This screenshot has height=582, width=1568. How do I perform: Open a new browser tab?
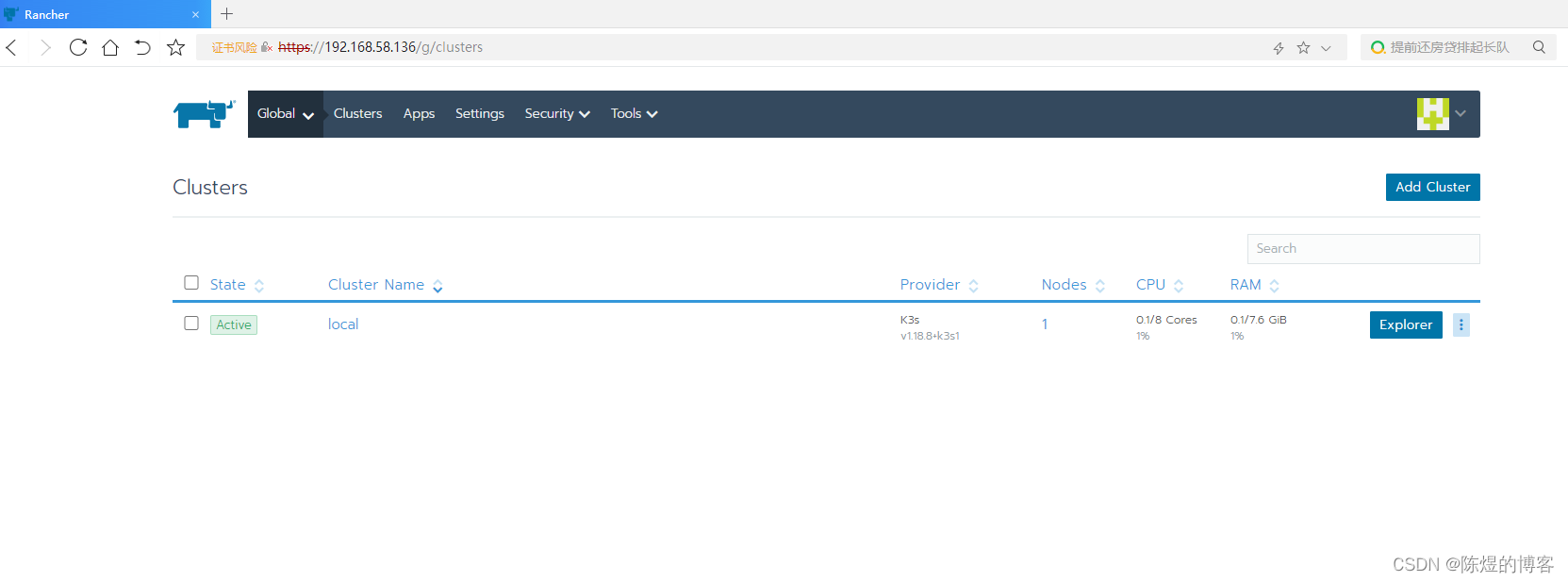[226, 14]
